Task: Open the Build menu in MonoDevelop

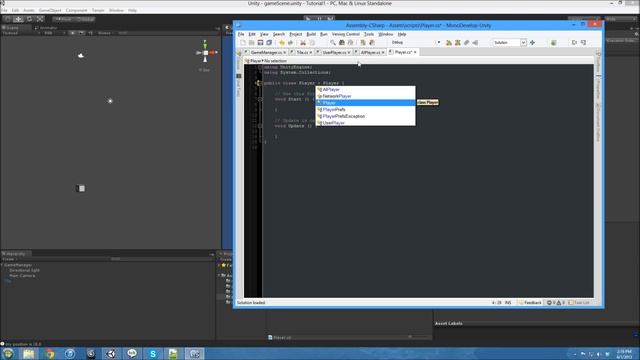Action: tap(311, 34)
